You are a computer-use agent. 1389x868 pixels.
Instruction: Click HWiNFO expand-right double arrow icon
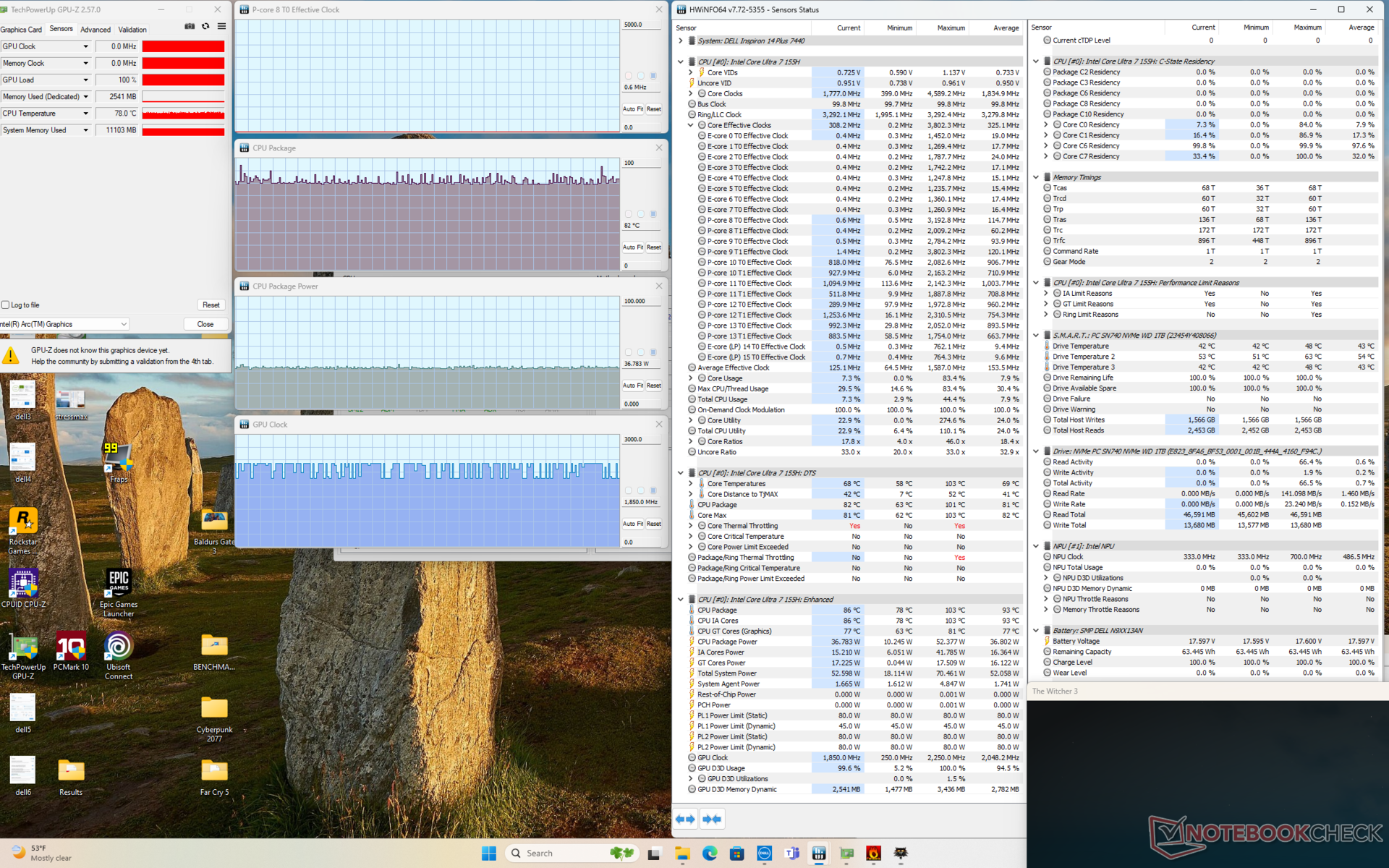click(x=685, y=819)
